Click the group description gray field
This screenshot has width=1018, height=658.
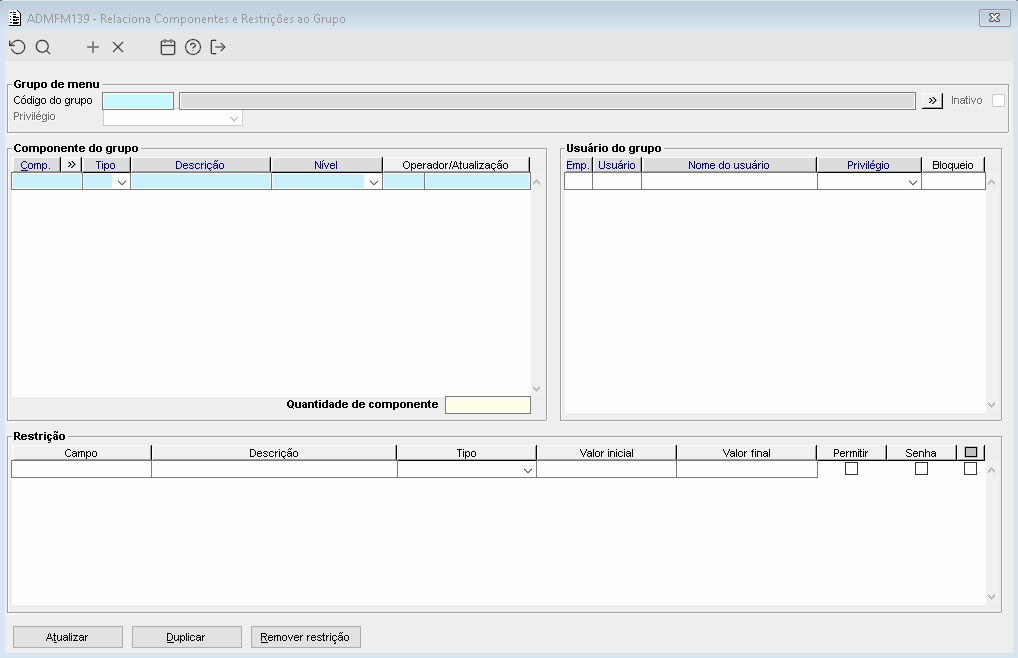pyautogui.click(x=547, y=101)
